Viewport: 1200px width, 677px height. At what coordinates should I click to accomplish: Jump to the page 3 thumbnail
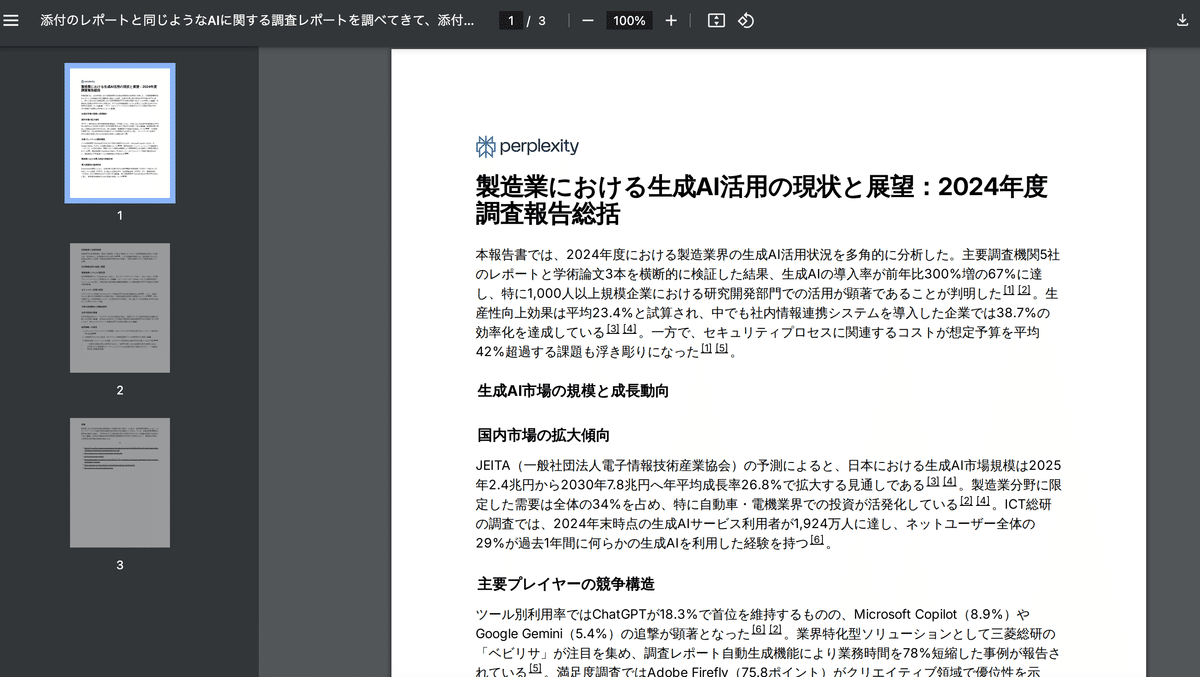point(120,483)
